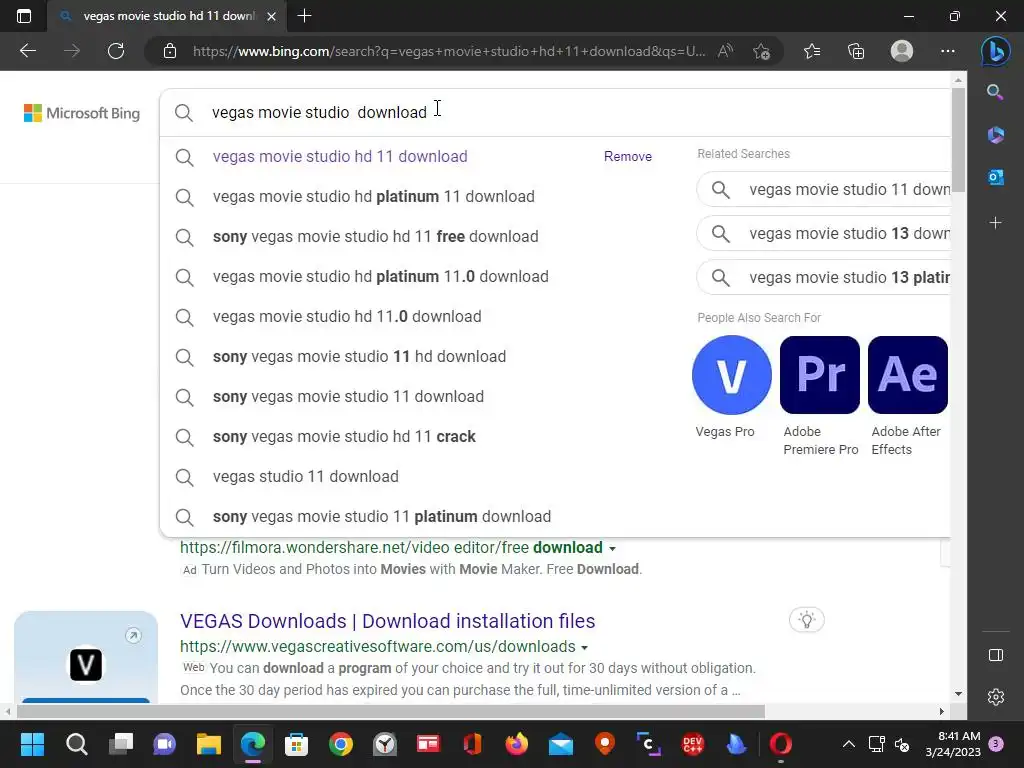The image size is (1024, 768).
Task: View site information lock icon
Action: point(170,51)
